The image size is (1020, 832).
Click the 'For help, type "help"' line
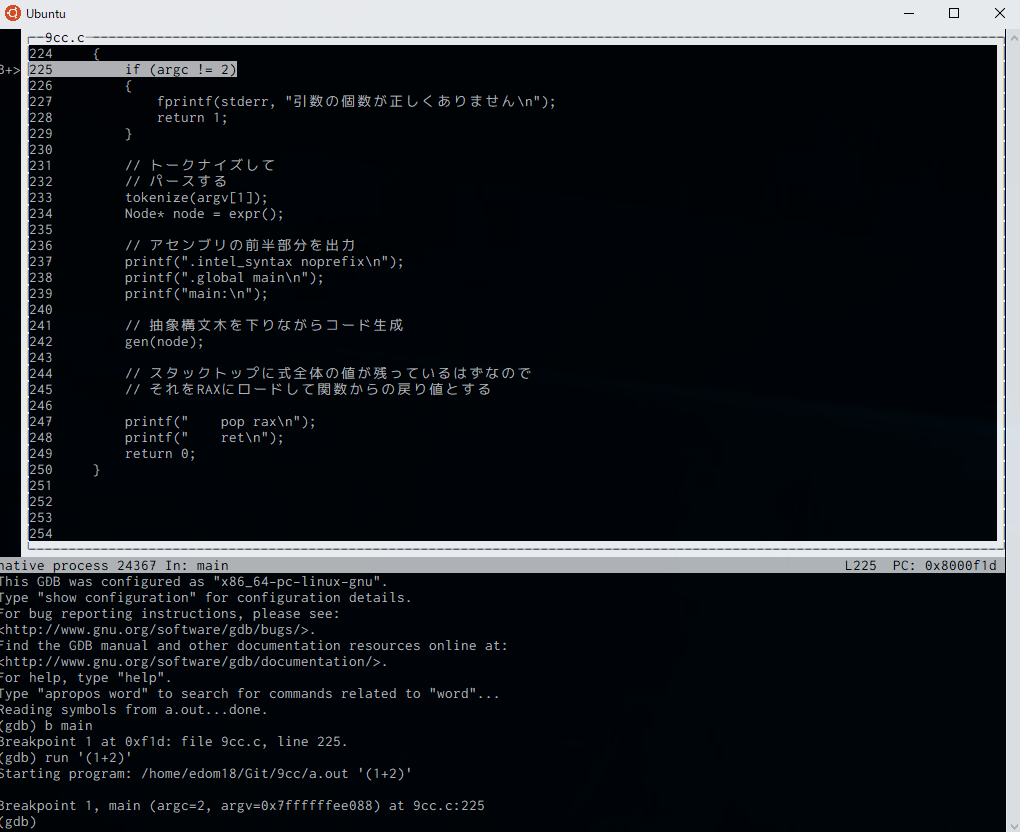[x=86, y=678]
